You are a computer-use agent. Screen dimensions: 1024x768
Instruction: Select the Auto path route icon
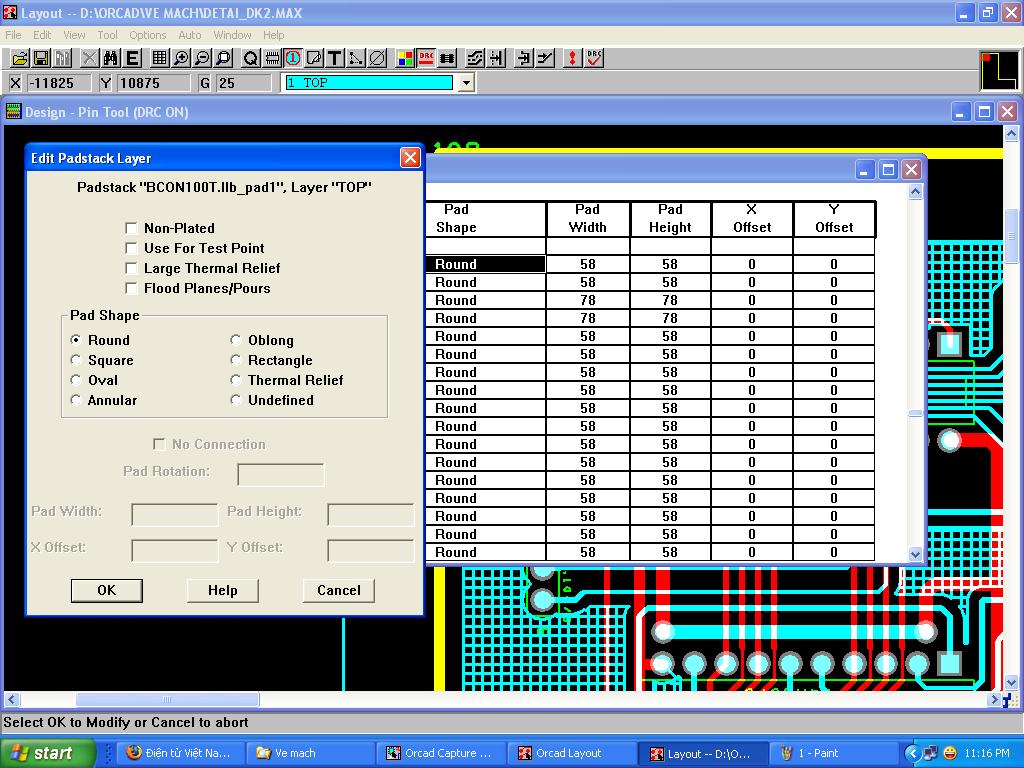475,59
